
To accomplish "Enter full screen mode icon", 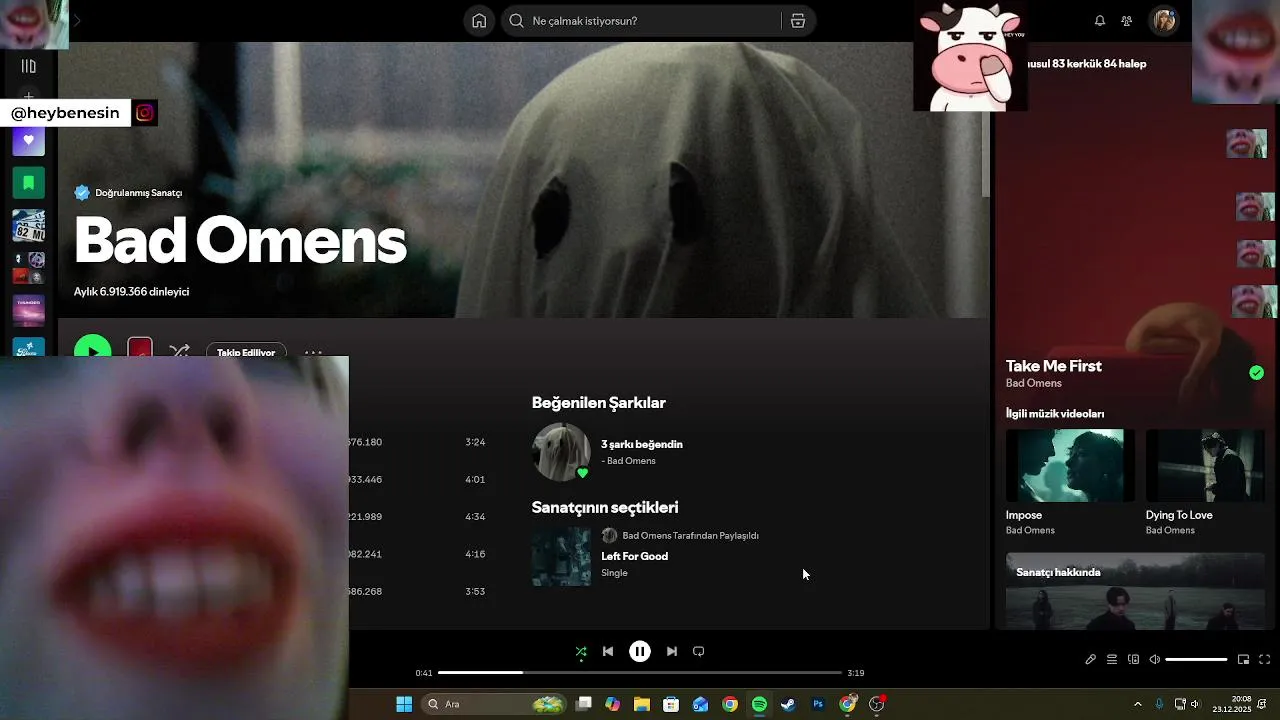I will tap(1264, 659).
